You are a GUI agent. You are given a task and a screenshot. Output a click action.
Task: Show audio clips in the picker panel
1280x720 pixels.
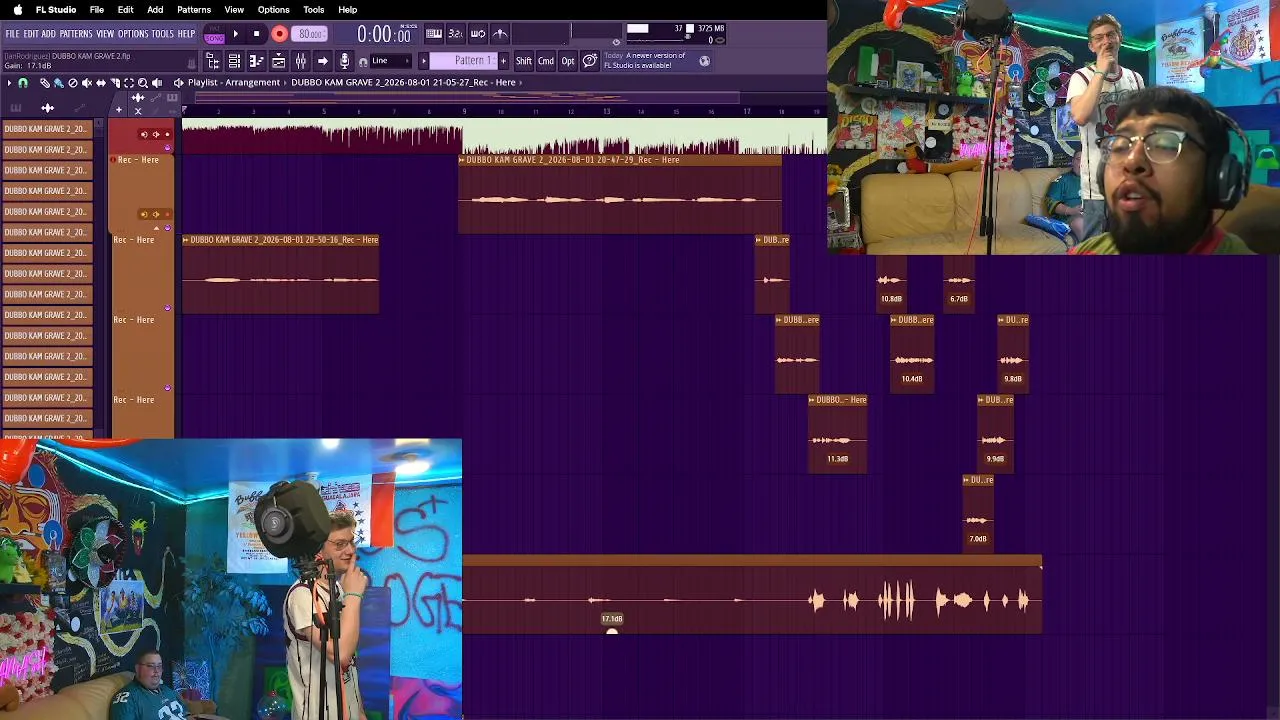pyautogui.click(x=47, y=108)
